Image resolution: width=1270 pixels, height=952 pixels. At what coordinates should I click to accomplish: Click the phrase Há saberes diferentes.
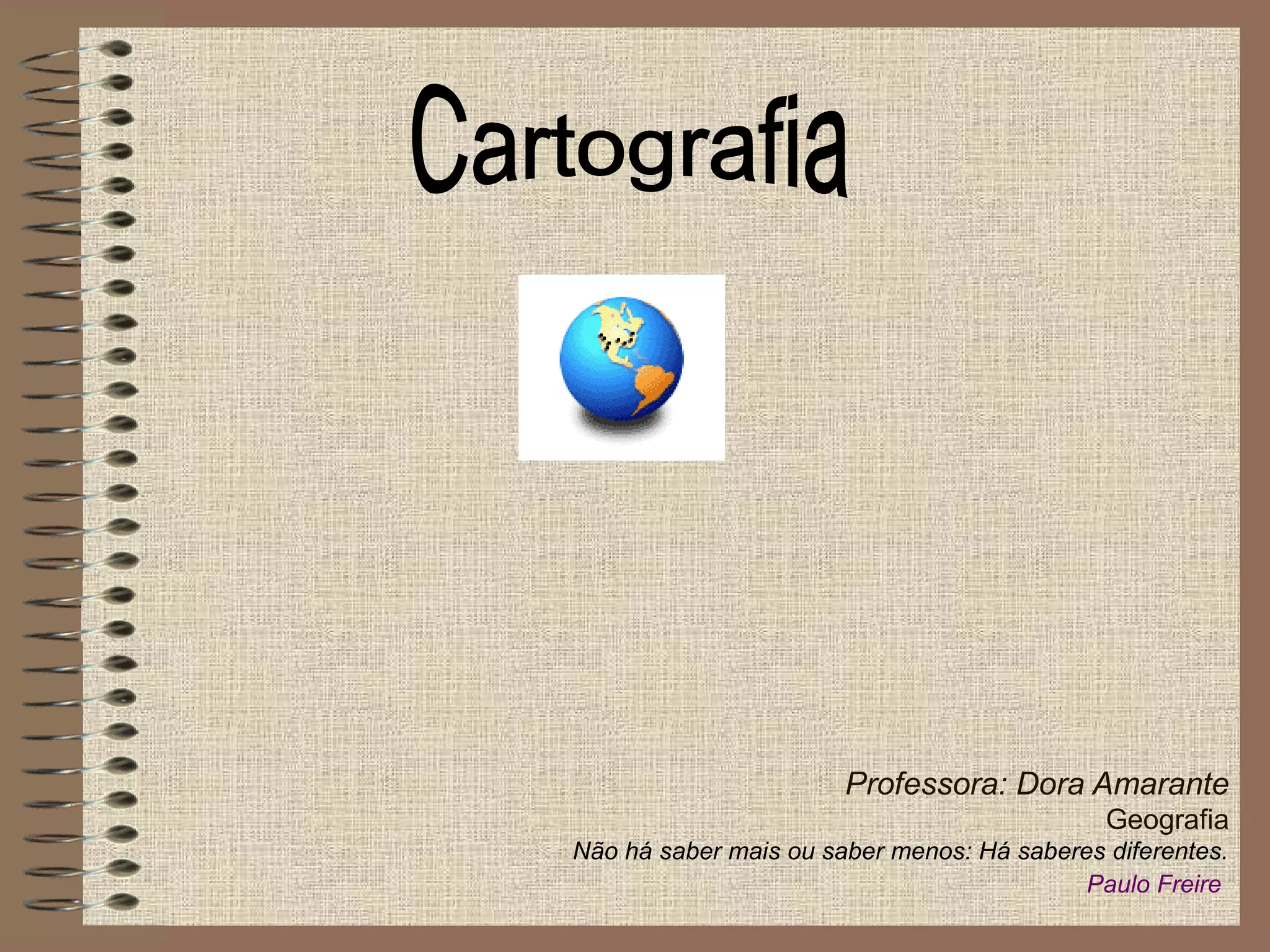1103,852
